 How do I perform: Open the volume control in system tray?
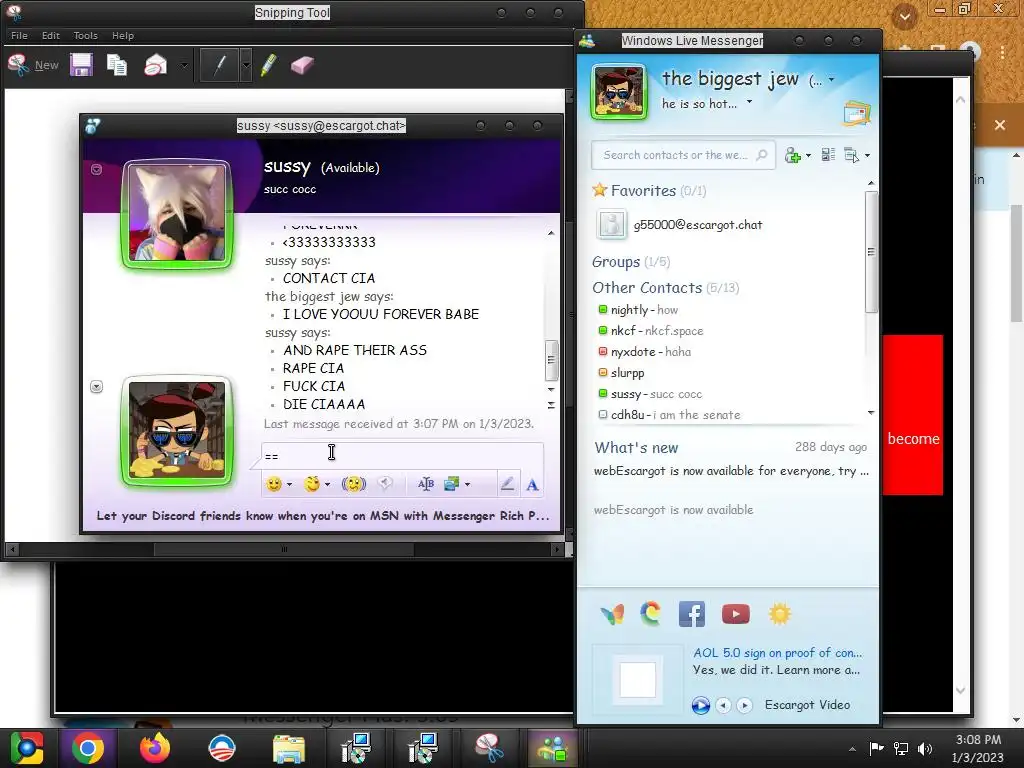[925, 748]
